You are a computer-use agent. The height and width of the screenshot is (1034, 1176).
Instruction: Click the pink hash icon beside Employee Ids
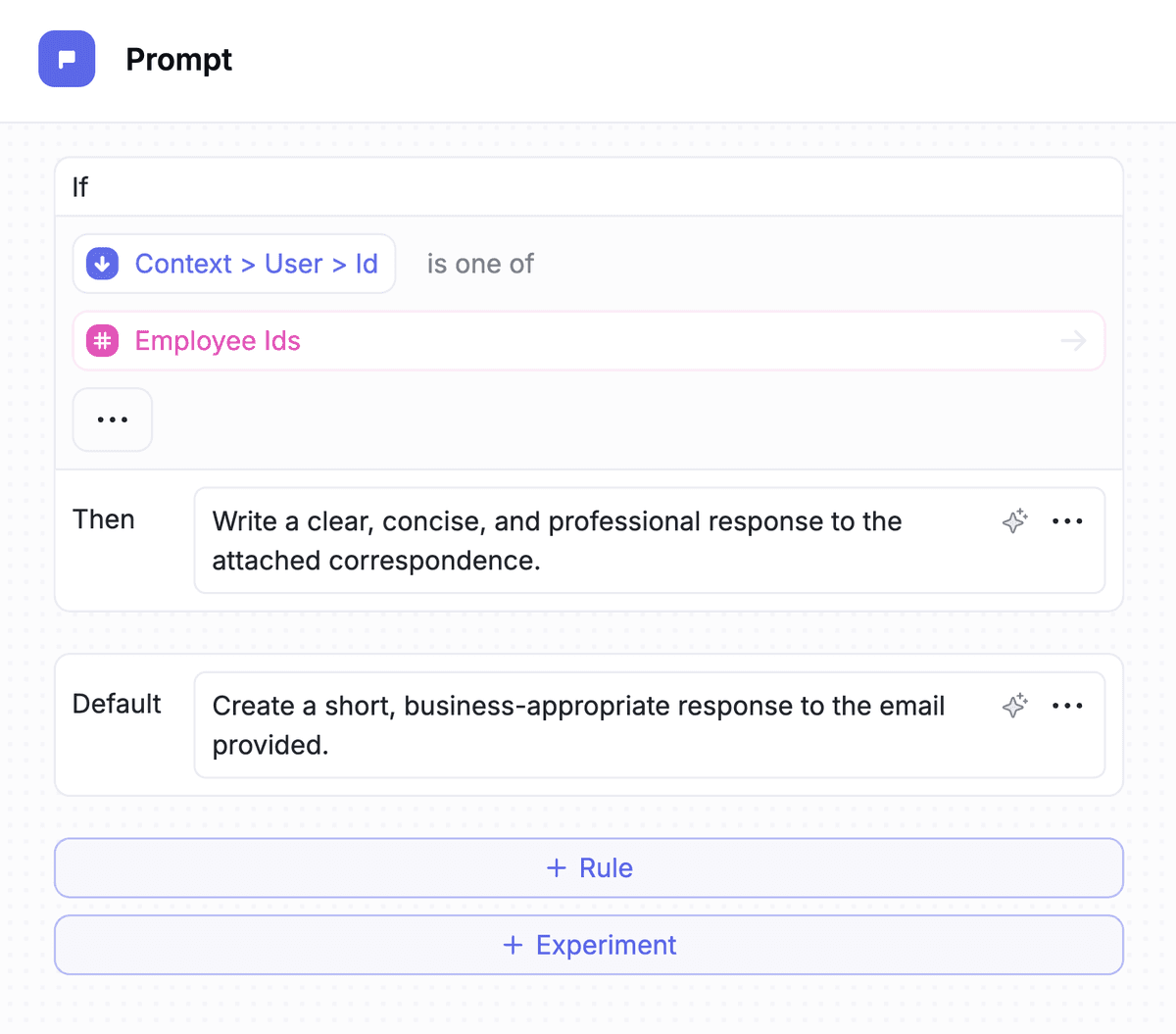pyautogui.click(x=102, y=340)
